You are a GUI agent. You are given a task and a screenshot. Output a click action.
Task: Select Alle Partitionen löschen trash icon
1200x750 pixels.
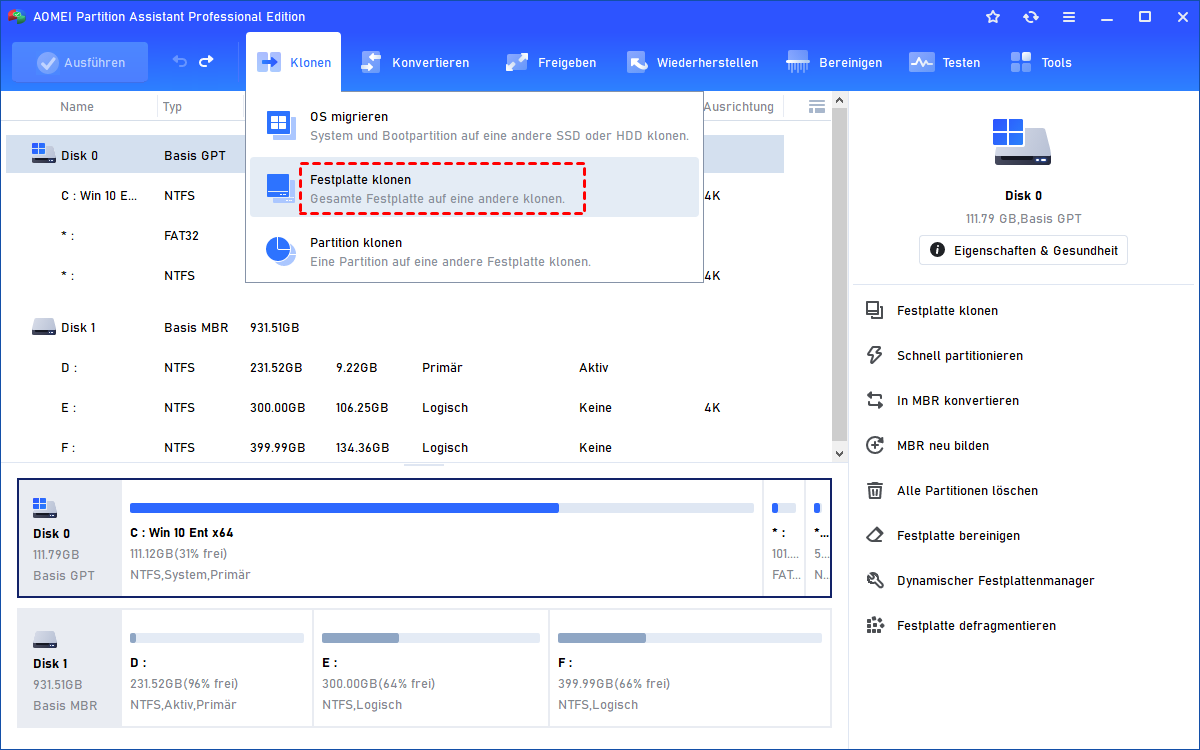click(x=875, y=490)
